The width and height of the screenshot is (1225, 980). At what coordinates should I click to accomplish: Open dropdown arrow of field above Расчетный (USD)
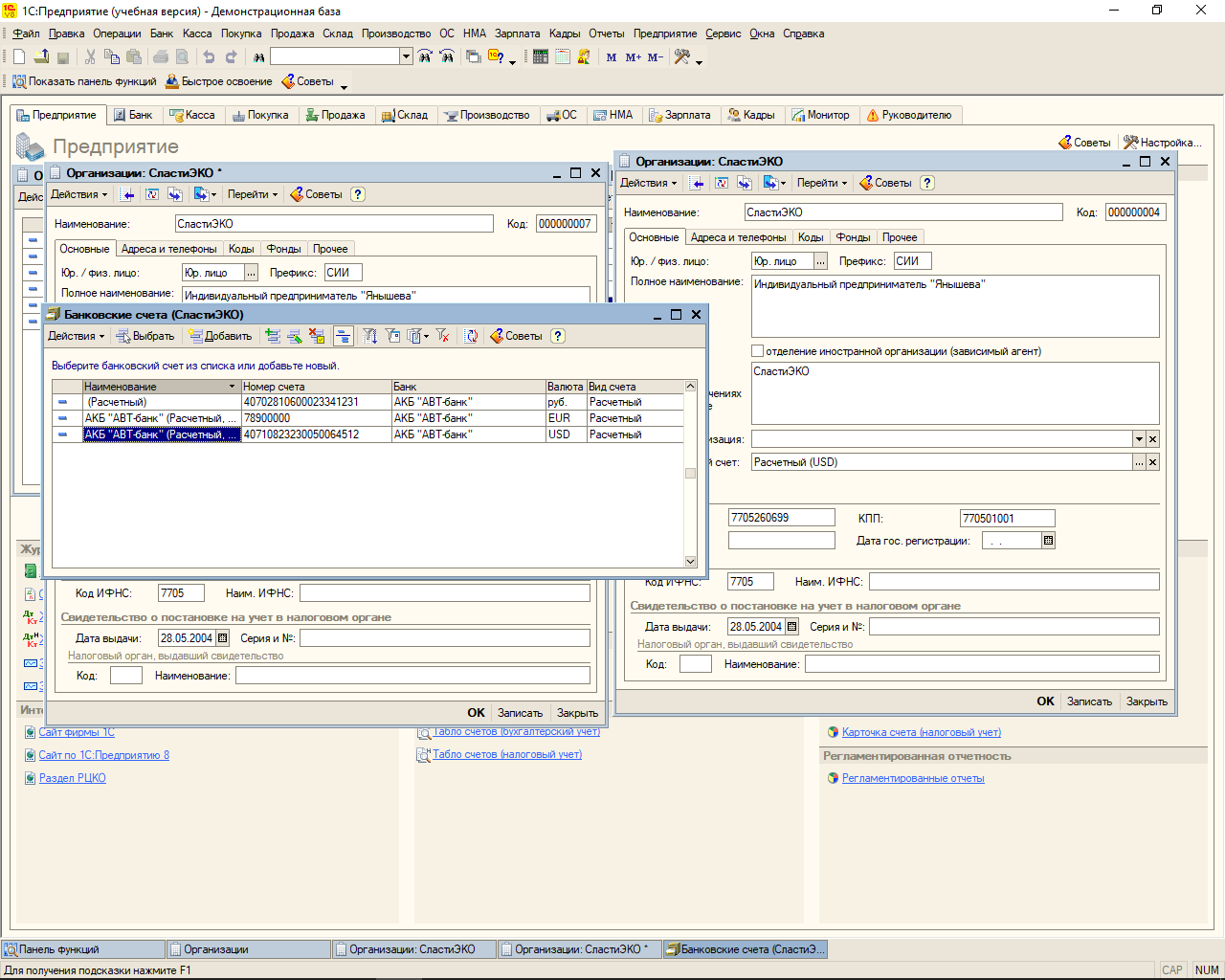pos(1139,438)
